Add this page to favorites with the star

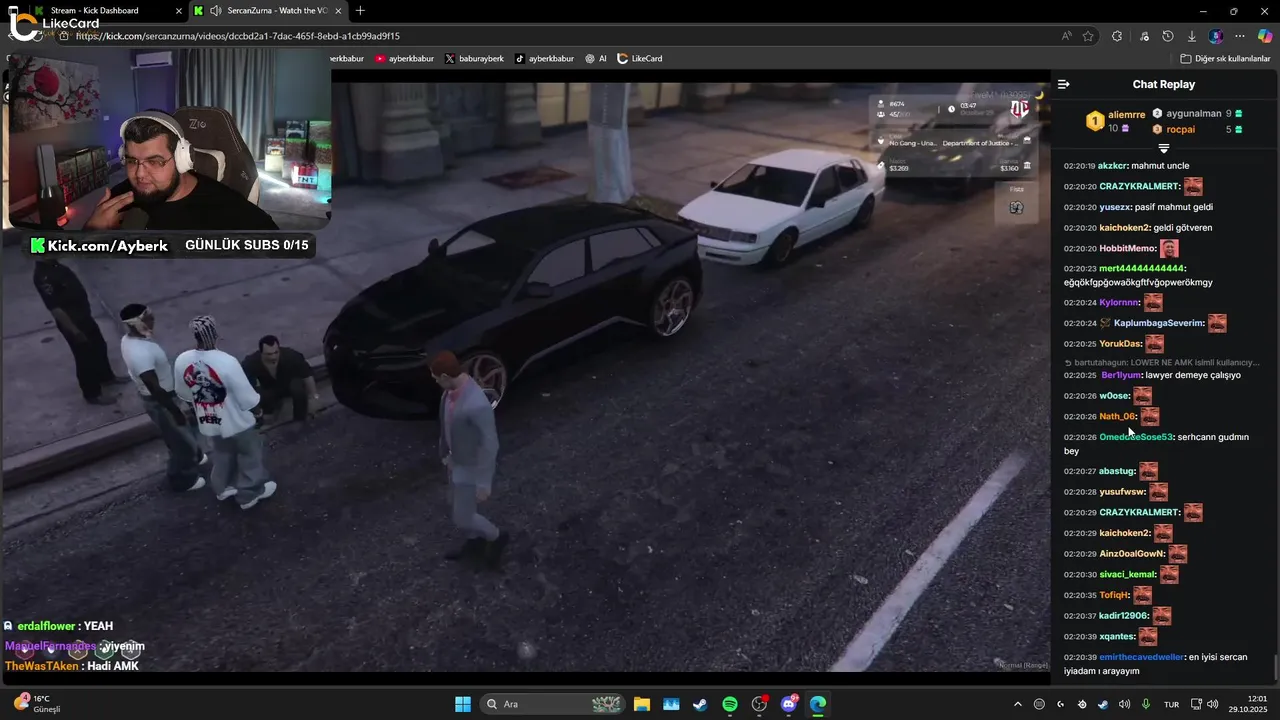coord(1088,36)
